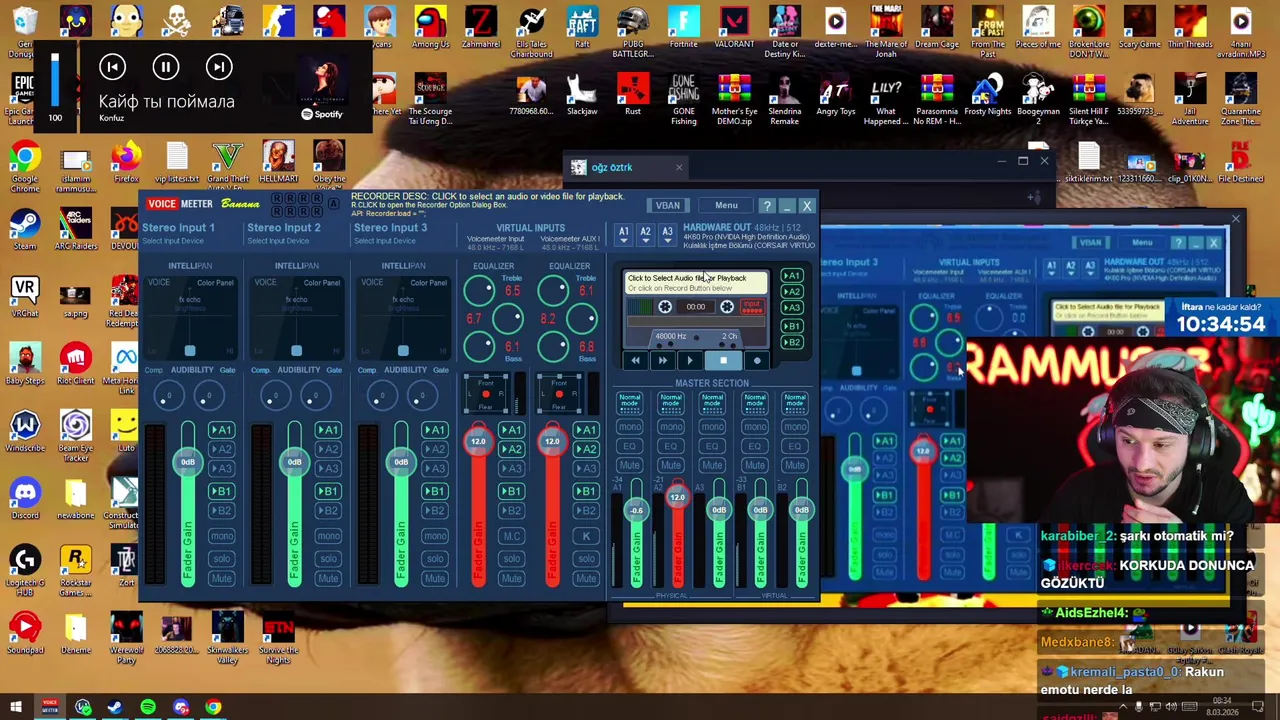Open VRChat desktop shortcut
1280x720 pixels.
25,295
